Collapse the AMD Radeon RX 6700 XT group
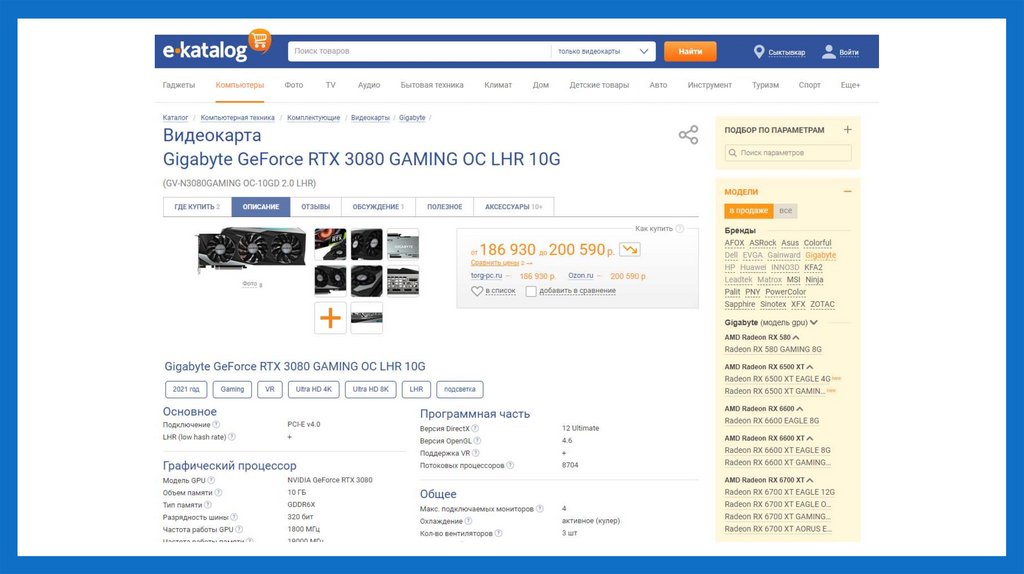Viewport: 1024px width, 574px height. coord(810,480)
